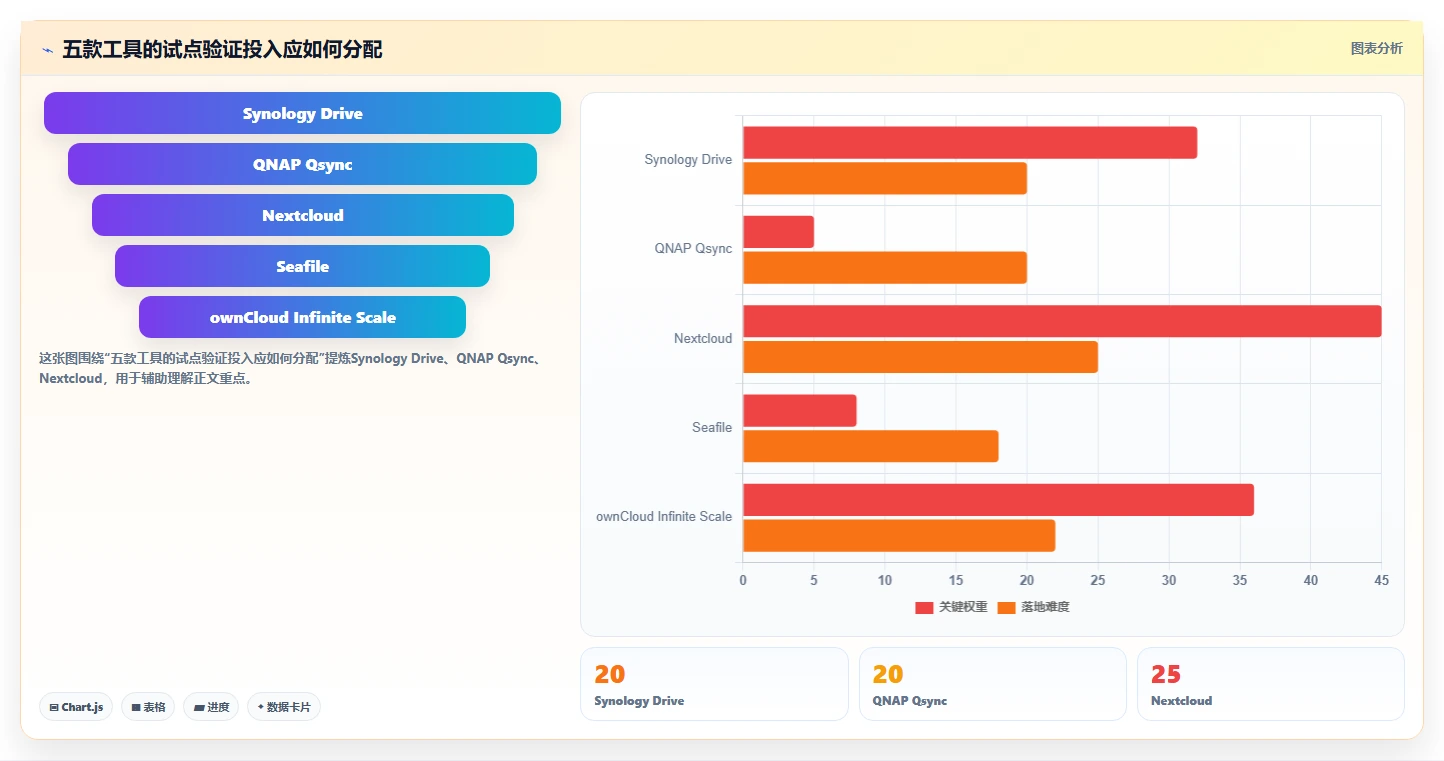Click the 图表分析 label in header
Image resolution: width=1444 pixels, height=761 pixels.
point(1376,48)
